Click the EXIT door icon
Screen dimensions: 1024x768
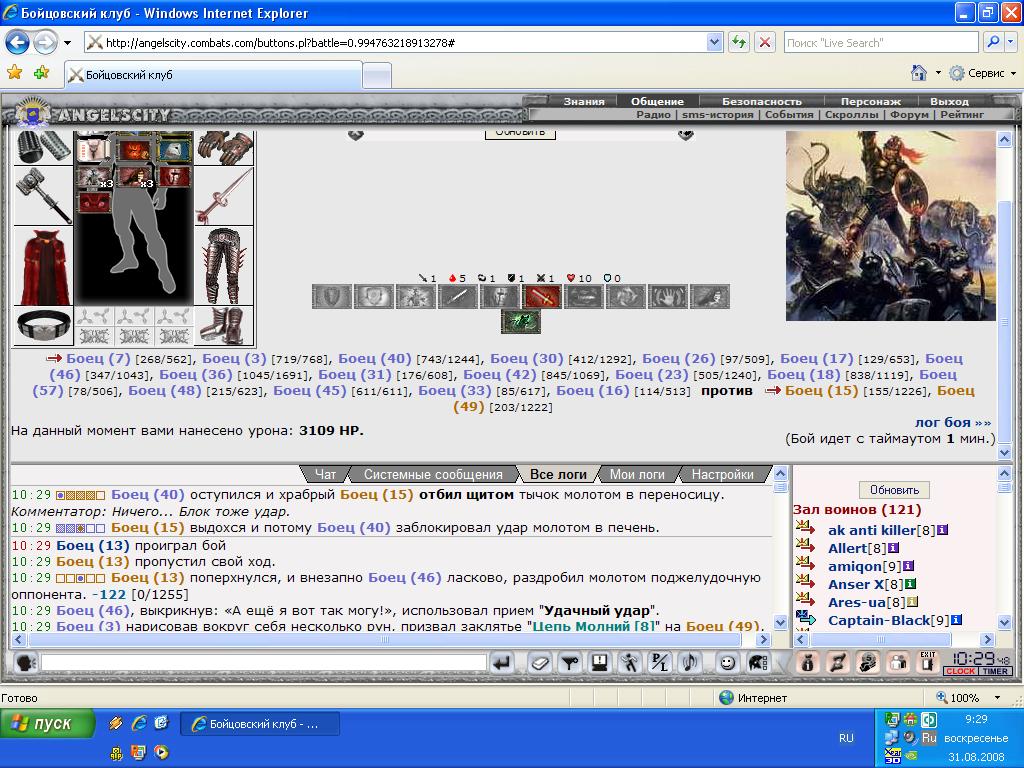927,663
